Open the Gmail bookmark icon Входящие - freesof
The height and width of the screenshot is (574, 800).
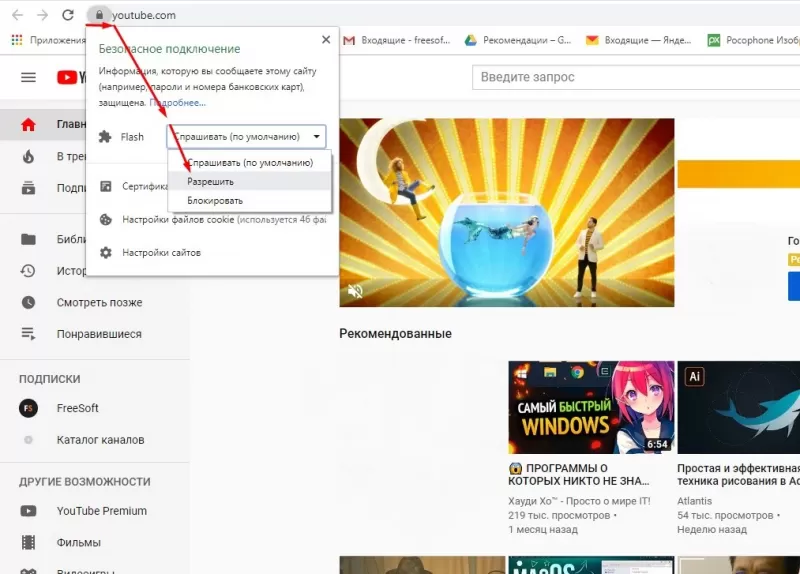point(349,40)
